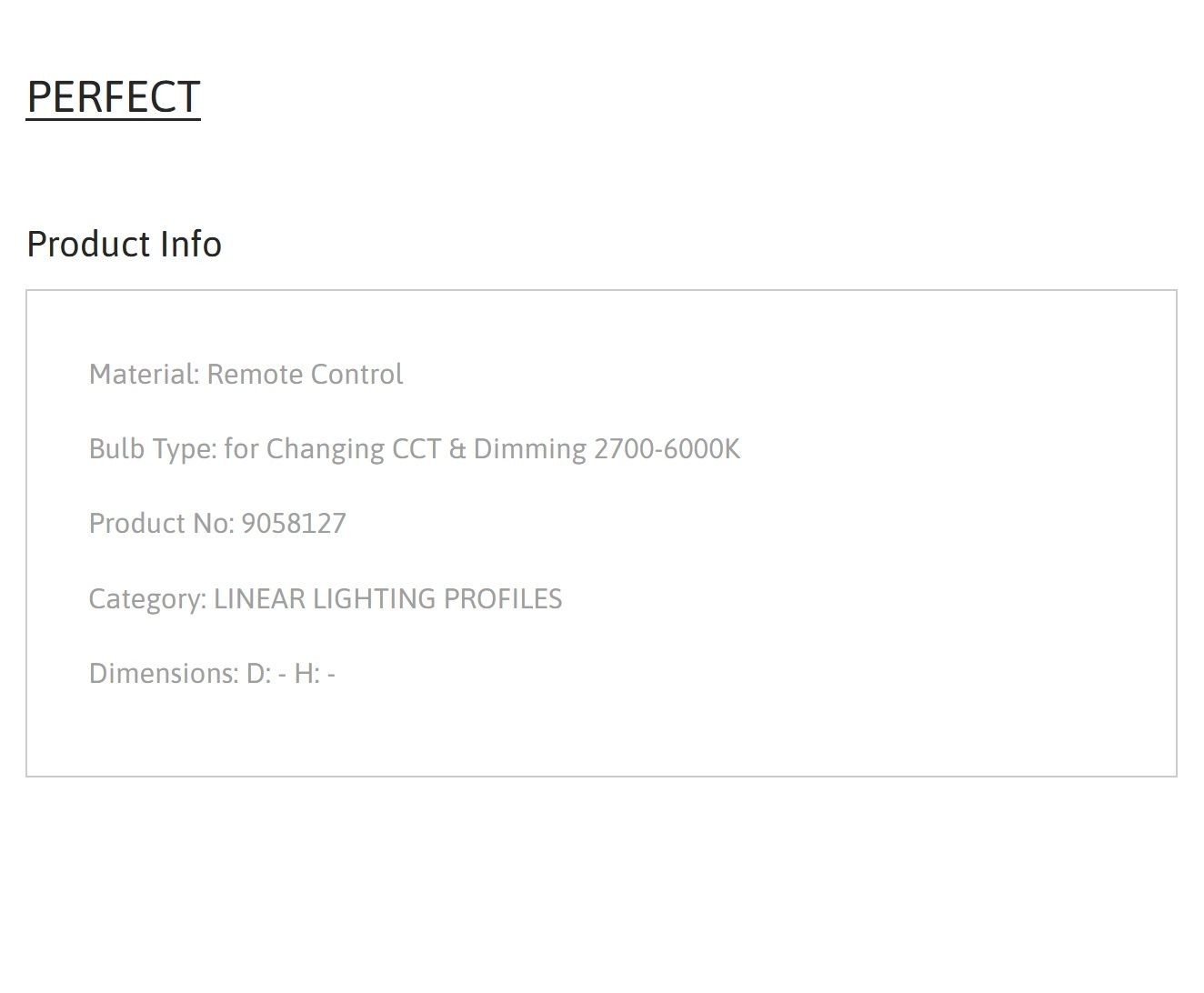Click the Product Info heading
The height and width of the screenshot is (993, 1204).
tap(124, 244)
